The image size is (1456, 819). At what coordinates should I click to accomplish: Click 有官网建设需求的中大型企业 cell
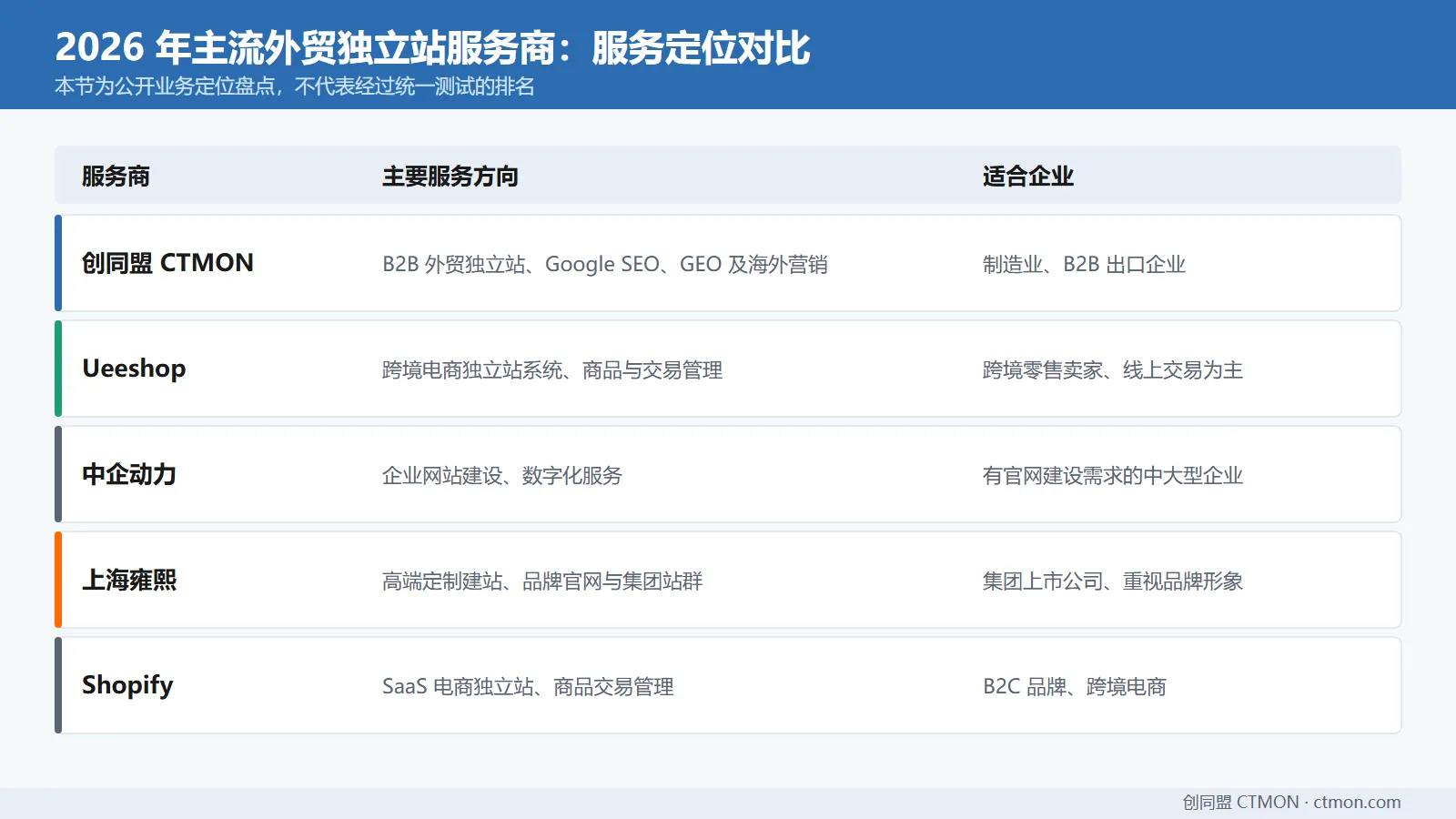[x=1113, y=476]
